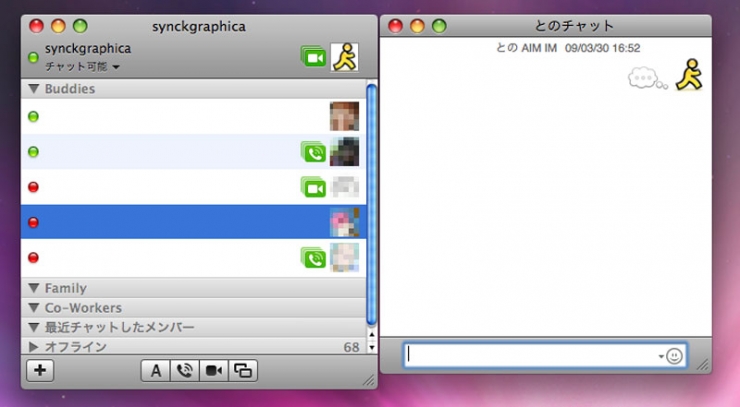Click the video icon on the third buddy row

(x=313, y=187)
